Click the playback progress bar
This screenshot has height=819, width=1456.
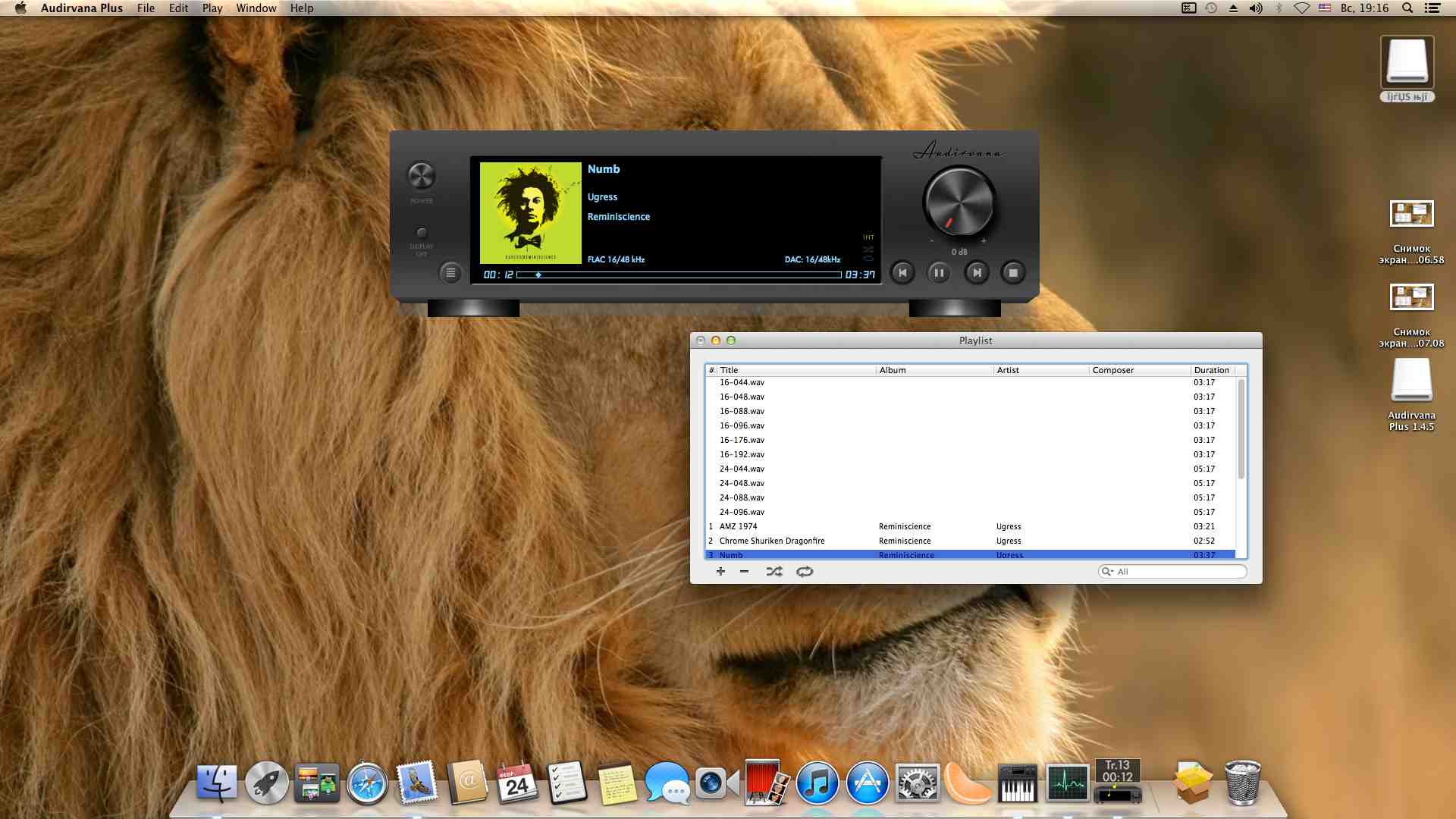coord(679,275)
